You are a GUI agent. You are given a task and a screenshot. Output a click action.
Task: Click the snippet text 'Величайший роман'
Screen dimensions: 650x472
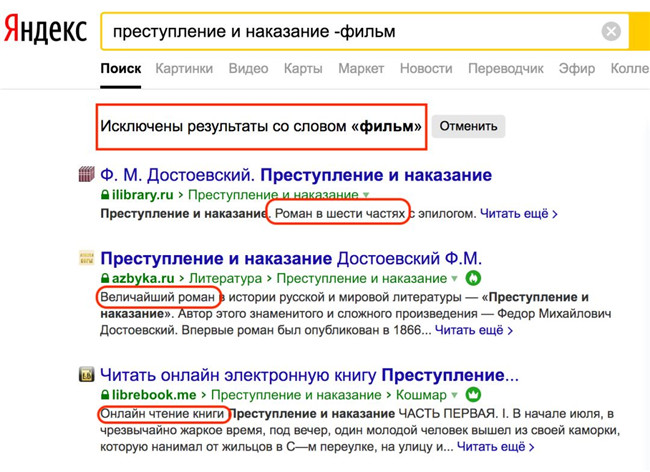158,297
